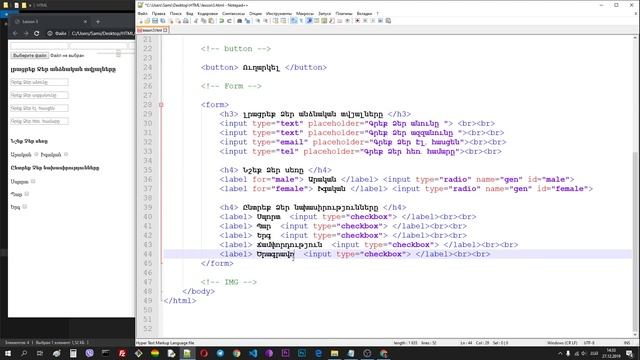Select the lesson html document tab
This screenshot has width=640, height=360.
tap(152, 30)
